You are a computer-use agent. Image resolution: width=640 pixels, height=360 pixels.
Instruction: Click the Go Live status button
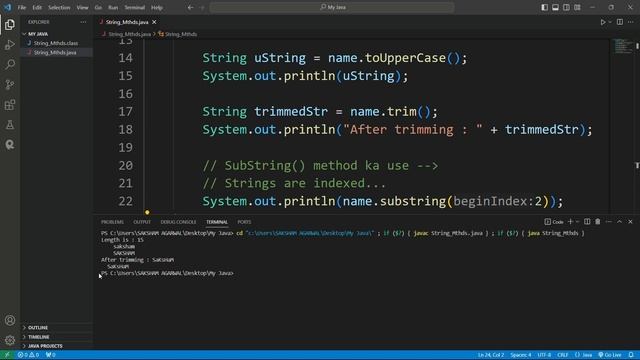click(x=610, y=355)
